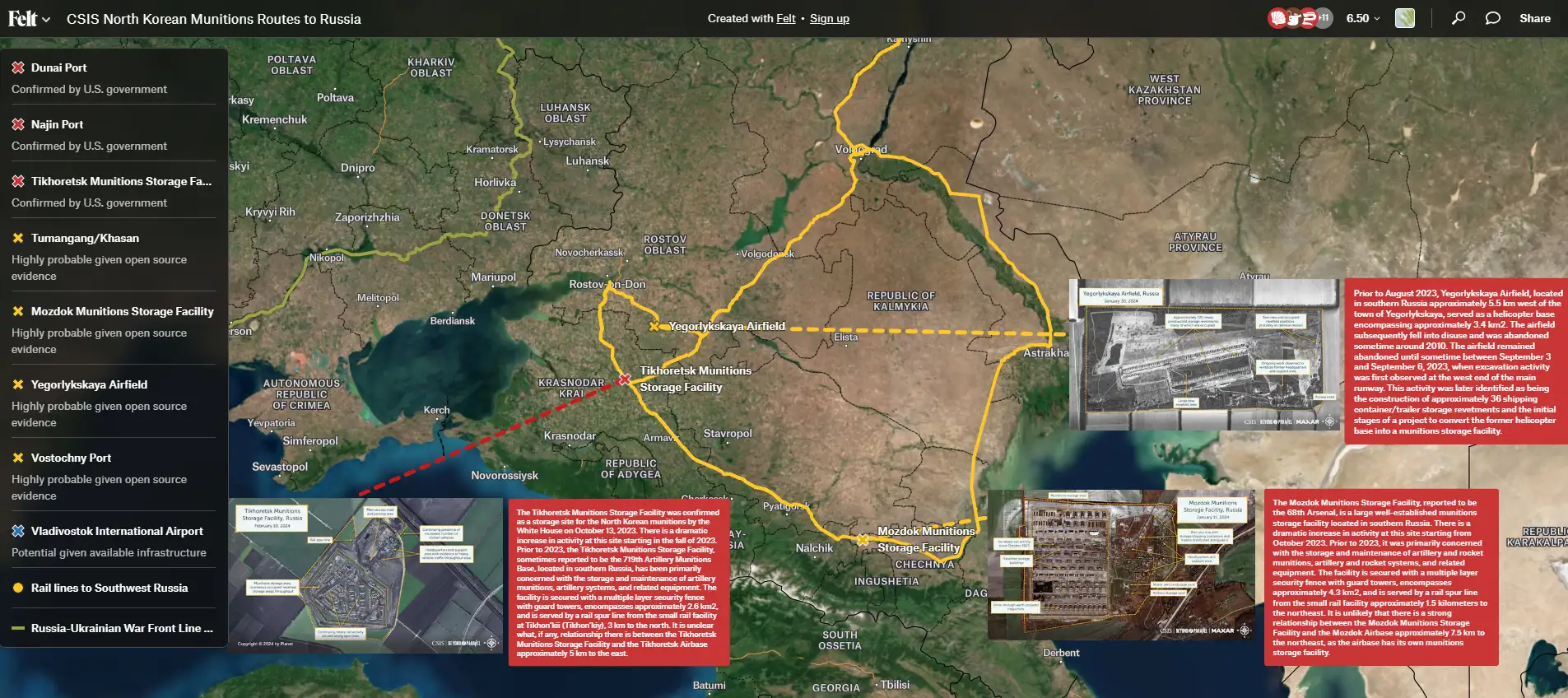Open the Felt link in header

click(x=785, y=18)
